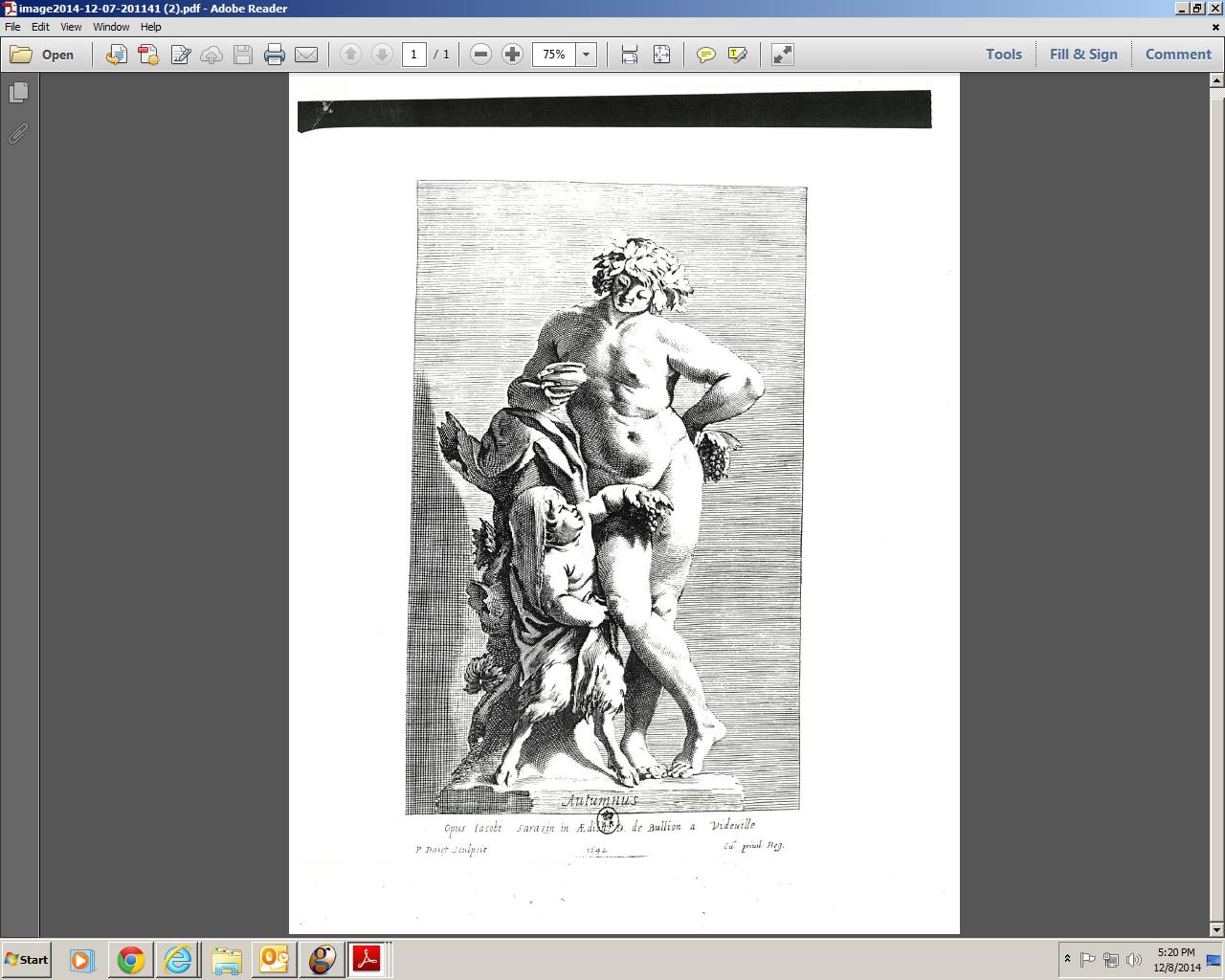Open the Window menu
The height and width of the screenshot is (980, 1225).
click(x=111, y=27)
